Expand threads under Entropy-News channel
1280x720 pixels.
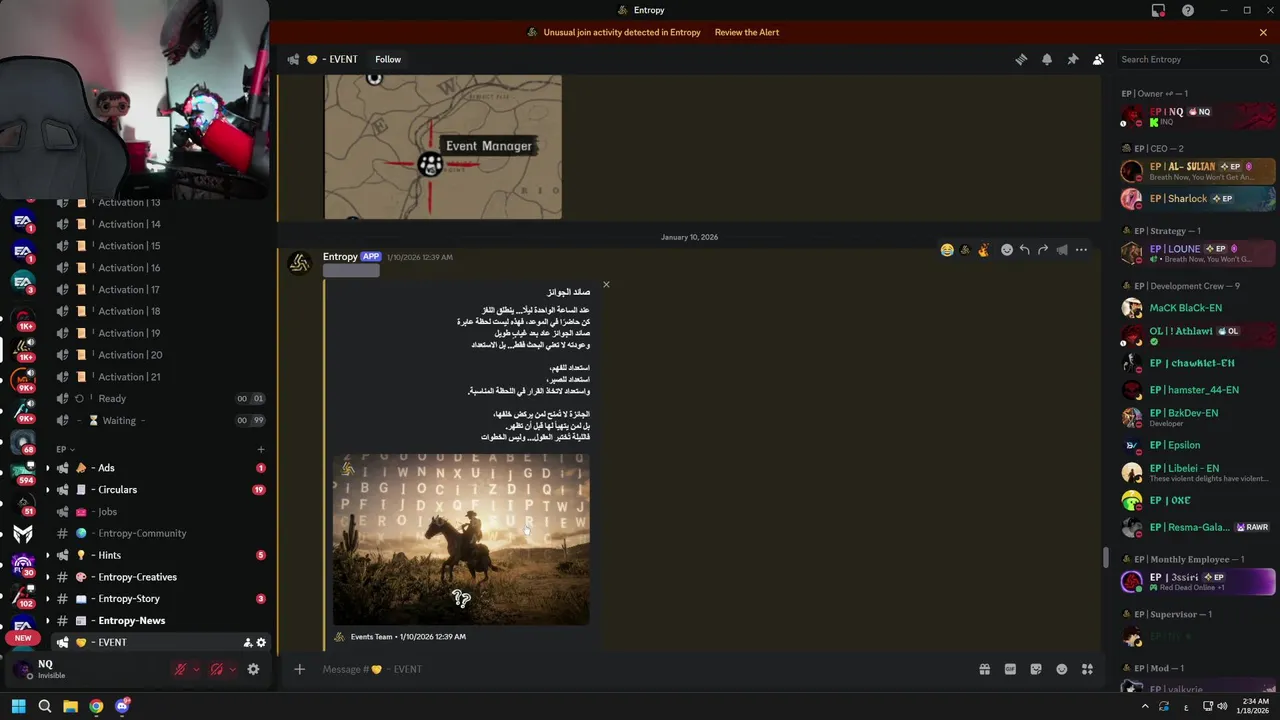click(47, 621)
